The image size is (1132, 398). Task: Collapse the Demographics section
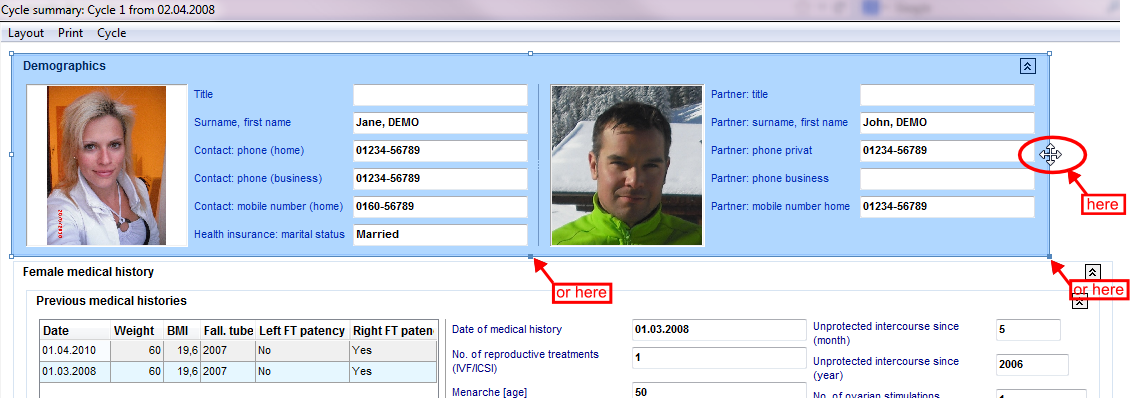(x=1028, y=66)
